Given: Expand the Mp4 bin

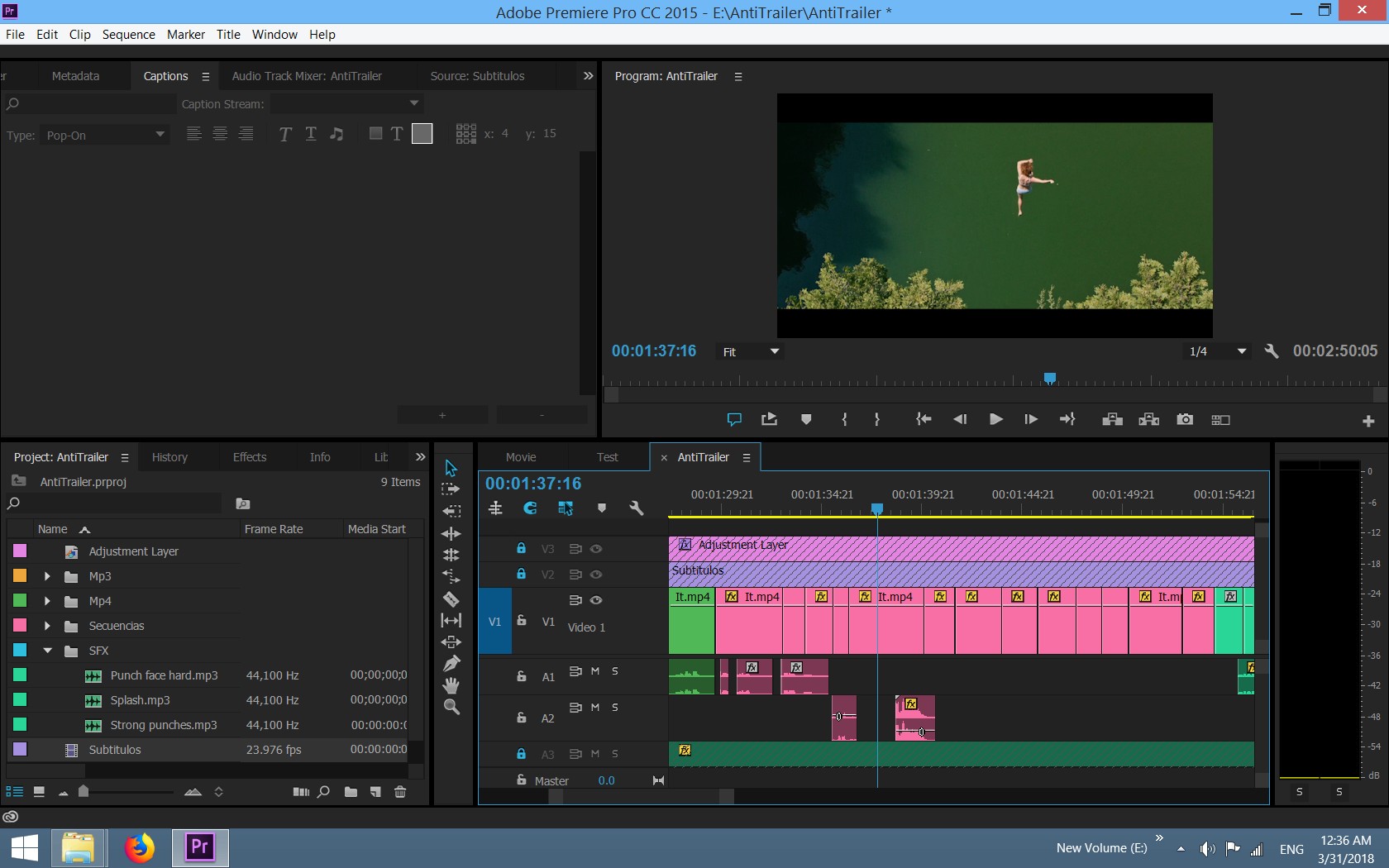Looking at the screenshot, I should (47, 601).
